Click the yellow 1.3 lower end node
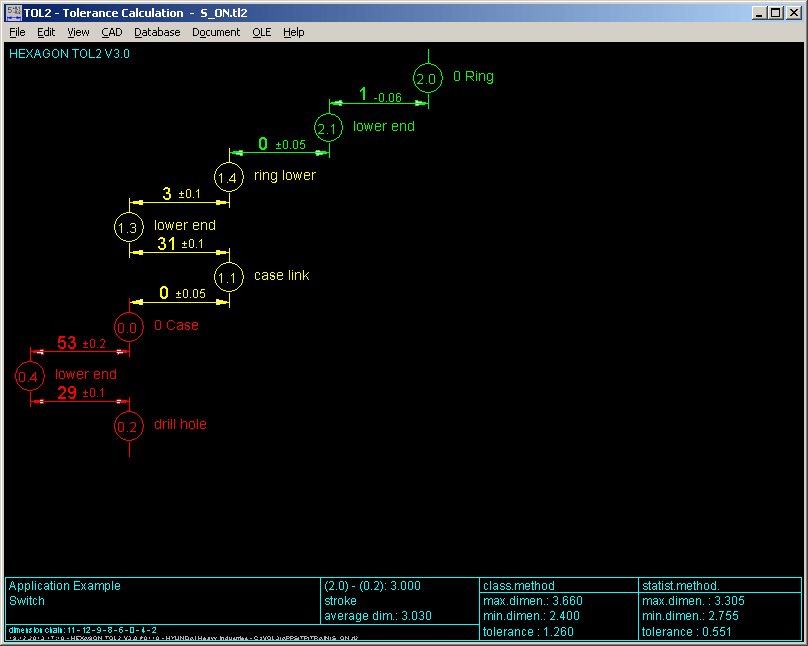Screen dimensions: 808x646 129,227
